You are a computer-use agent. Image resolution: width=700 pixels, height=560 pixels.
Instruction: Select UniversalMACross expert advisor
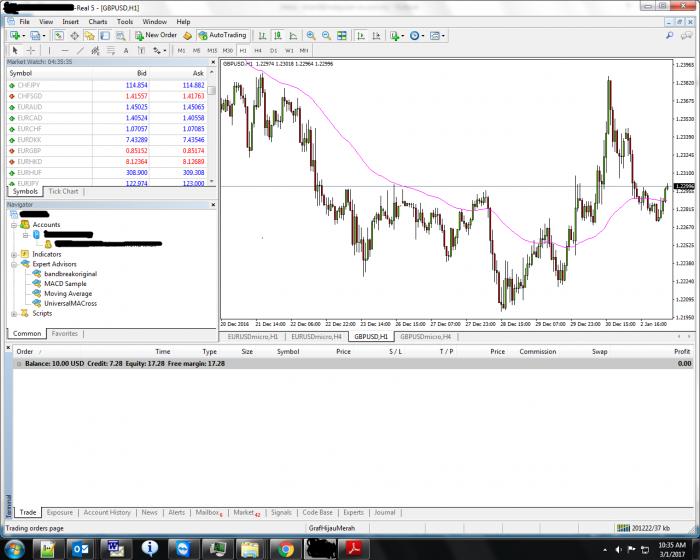[x=70, y=303]
